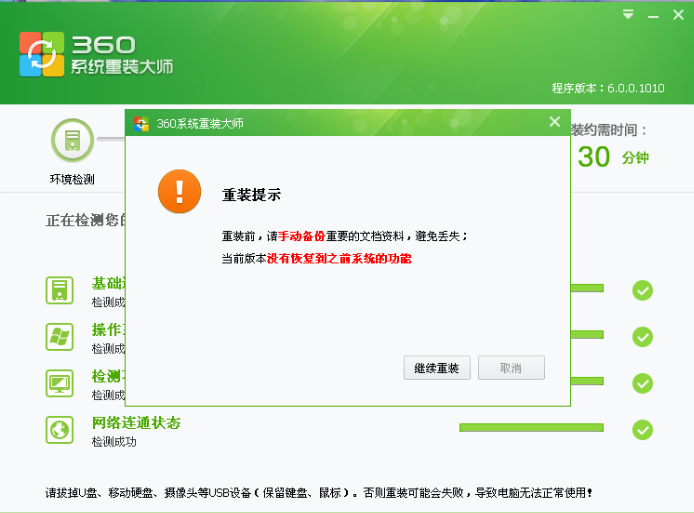The height and width of the screenshot is (513, 694).
Task: Click the computer tower icon in check list
Action: [x=60, y=290]
